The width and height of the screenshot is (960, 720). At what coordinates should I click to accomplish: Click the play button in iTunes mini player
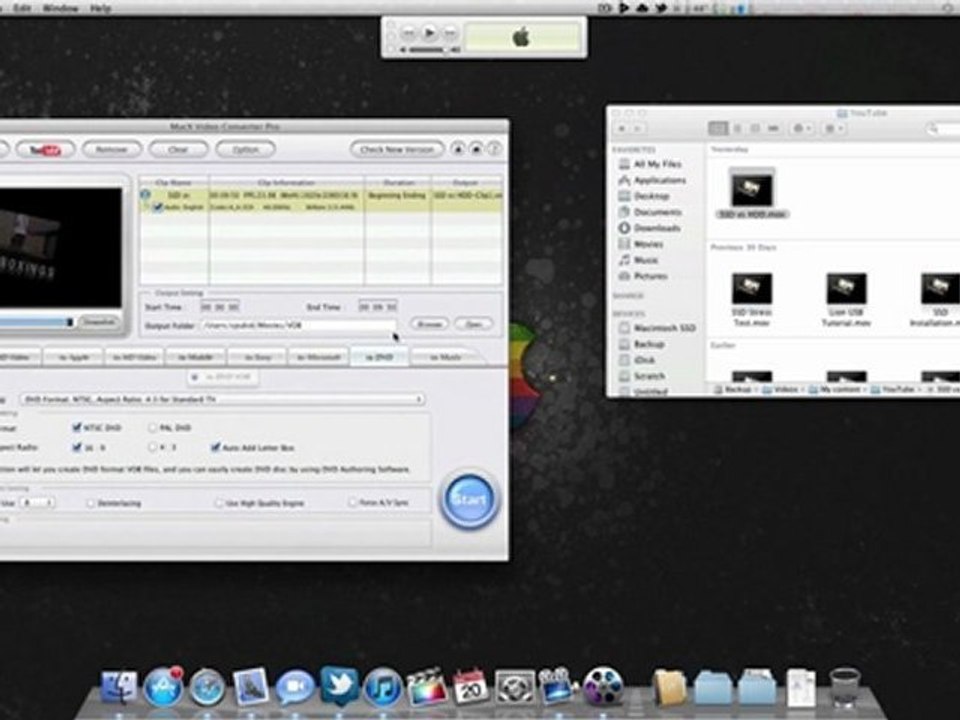[429, 33]
